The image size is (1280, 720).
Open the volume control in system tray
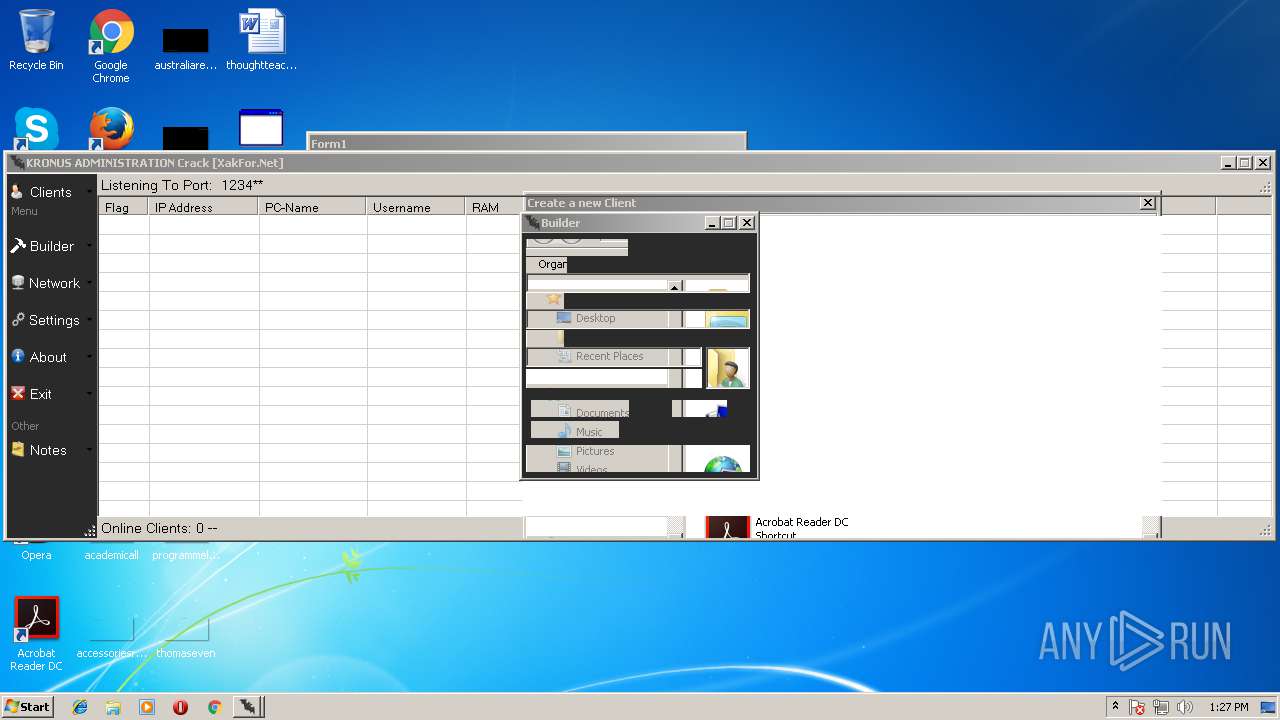1185,707
